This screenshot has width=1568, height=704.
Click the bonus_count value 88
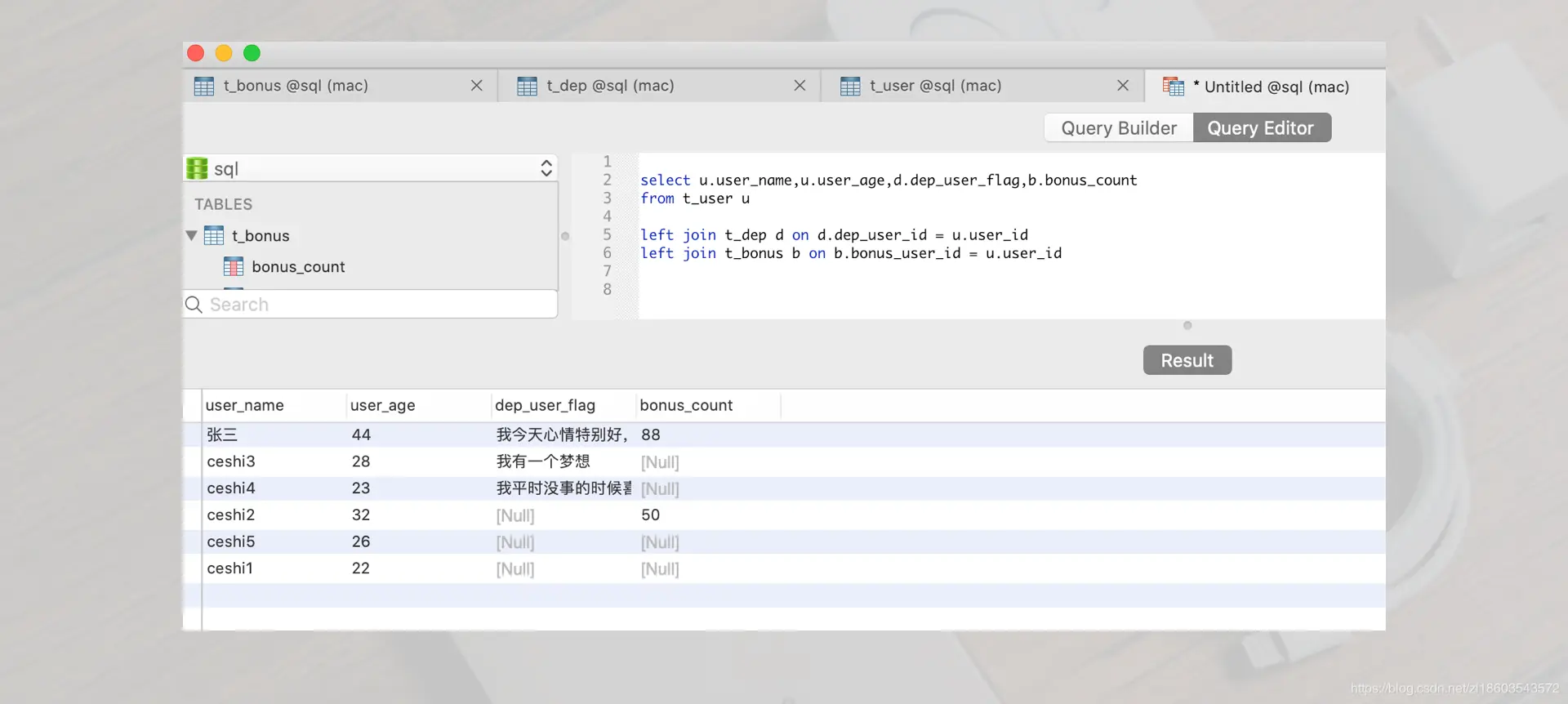click(651, 435)
